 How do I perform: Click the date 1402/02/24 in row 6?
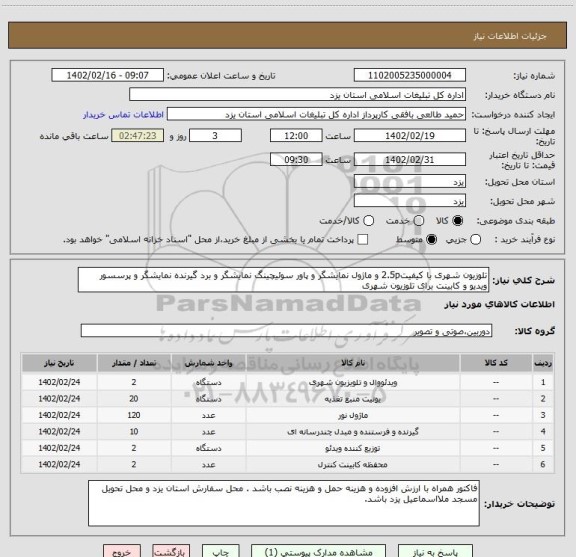(59, 464)
